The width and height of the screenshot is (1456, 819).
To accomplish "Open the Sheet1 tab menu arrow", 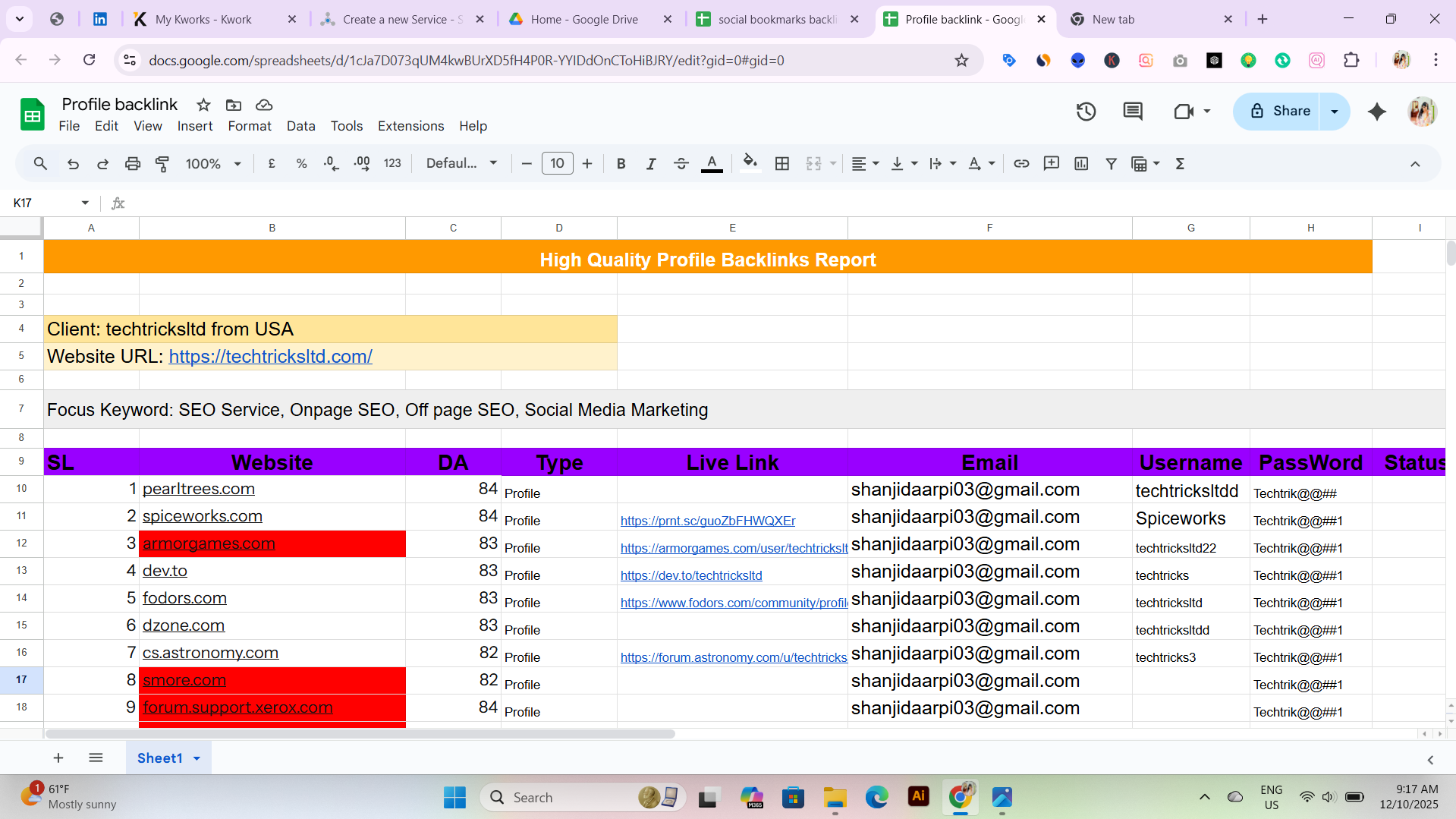I will click(196, 758).
